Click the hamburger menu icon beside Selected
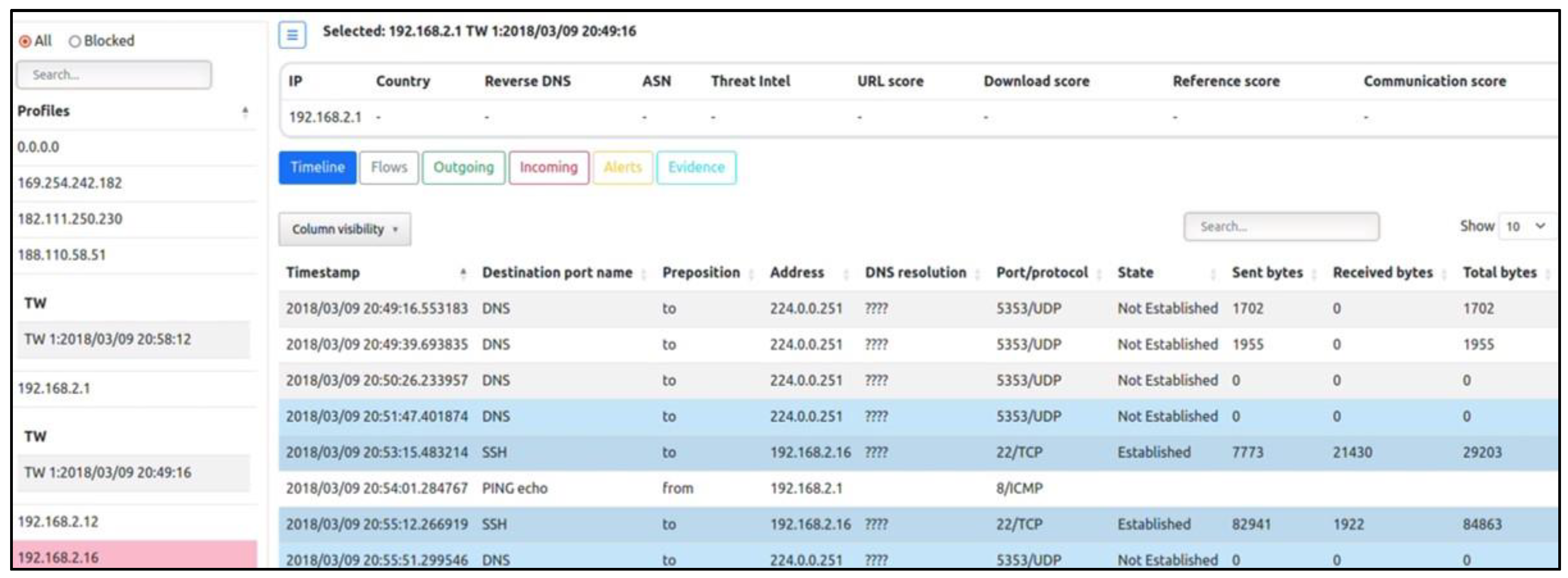This screenshot has width=1568, height=578. click(292, 35)
